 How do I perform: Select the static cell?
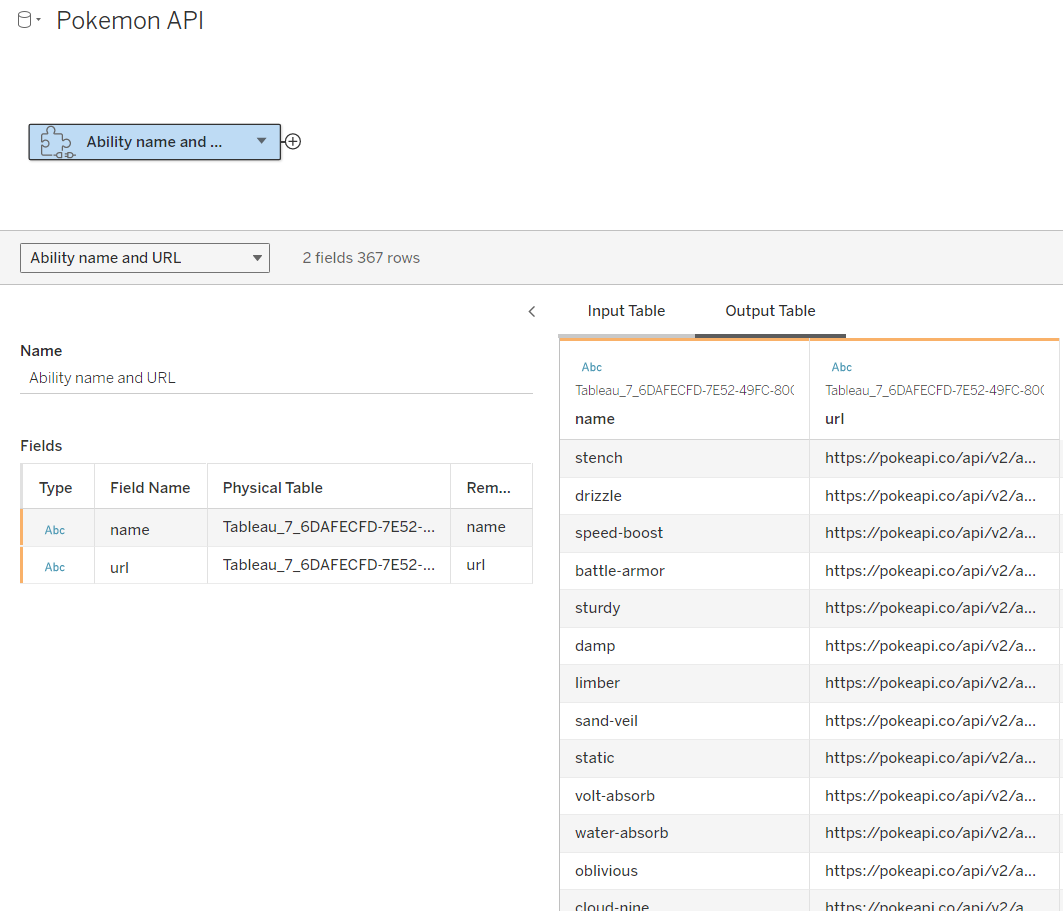click(685, 758)
